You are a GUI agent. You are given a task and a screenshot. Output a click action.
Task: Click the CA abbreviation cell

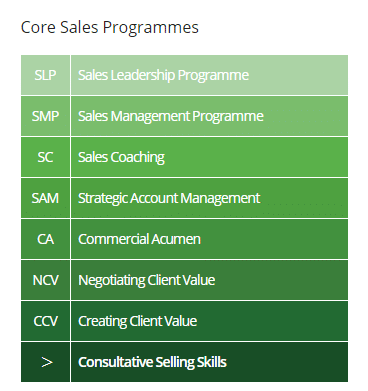(45, 239)
